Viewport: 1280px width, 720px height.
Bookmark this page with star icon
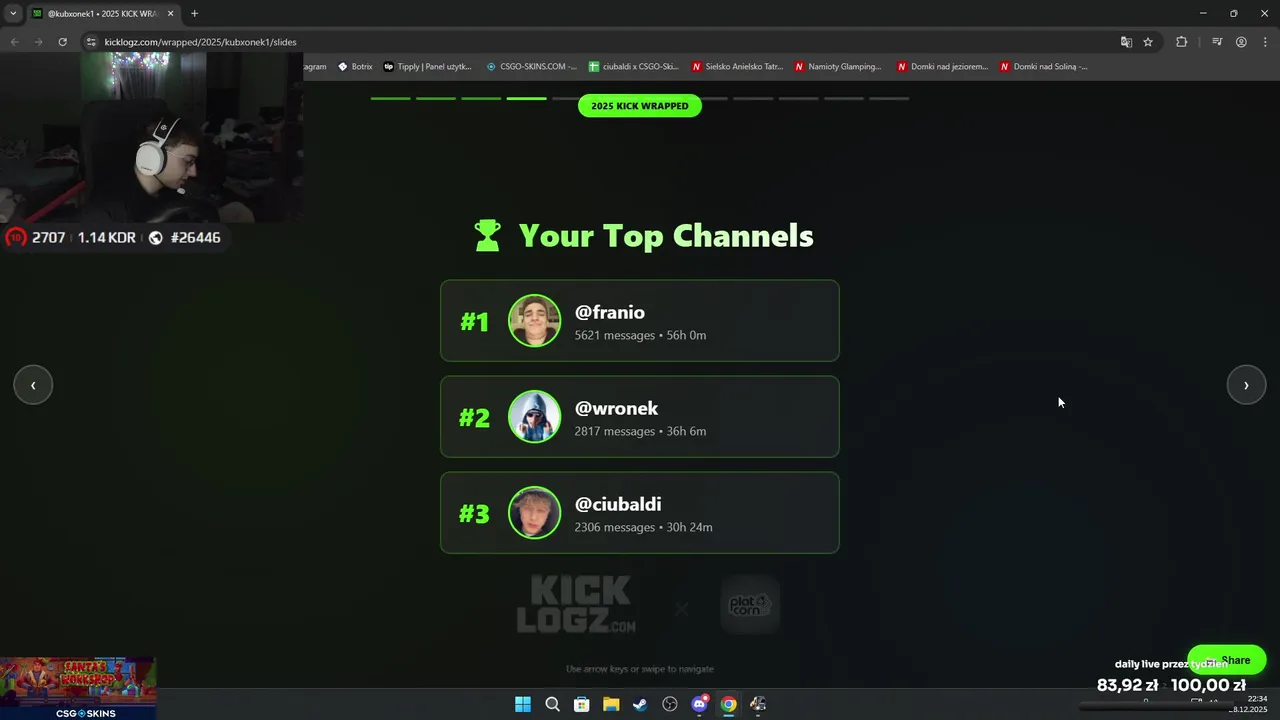(x=1148, y=42)
